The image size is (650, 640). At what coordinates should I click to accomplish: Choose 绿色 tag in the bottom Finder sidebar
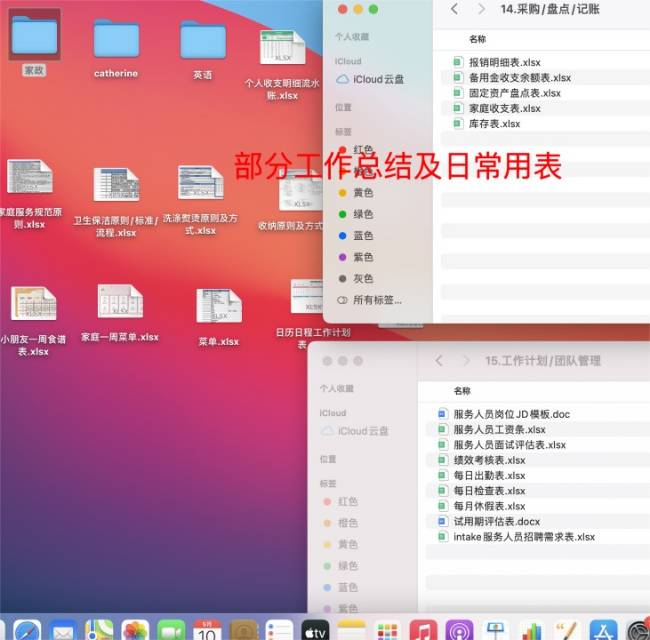coord(341,566)
